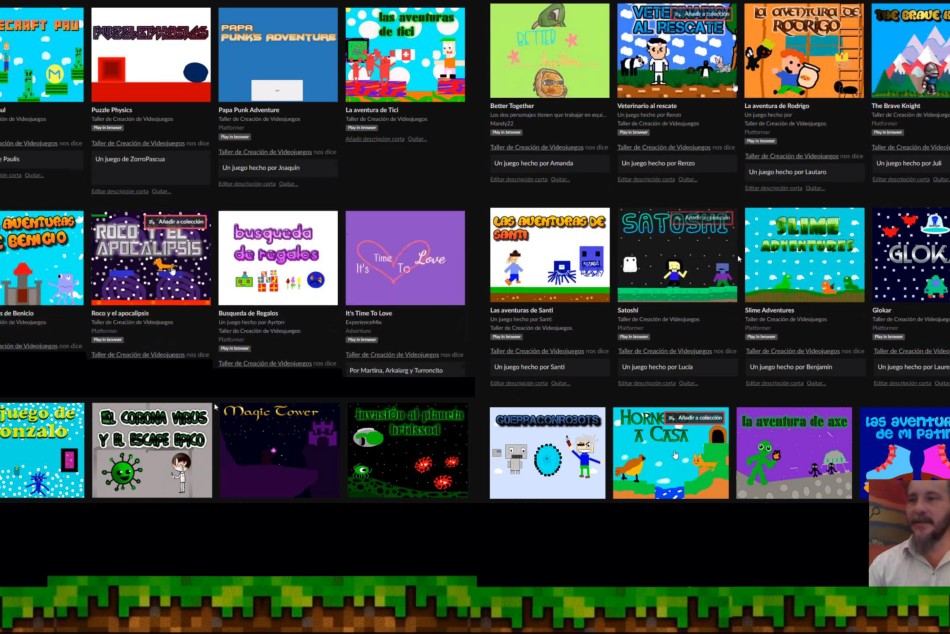Select El Corona Virus y el Escape Epico thumbnail
This screenshot has height=634, width=950.
click(x=152, y=451)
